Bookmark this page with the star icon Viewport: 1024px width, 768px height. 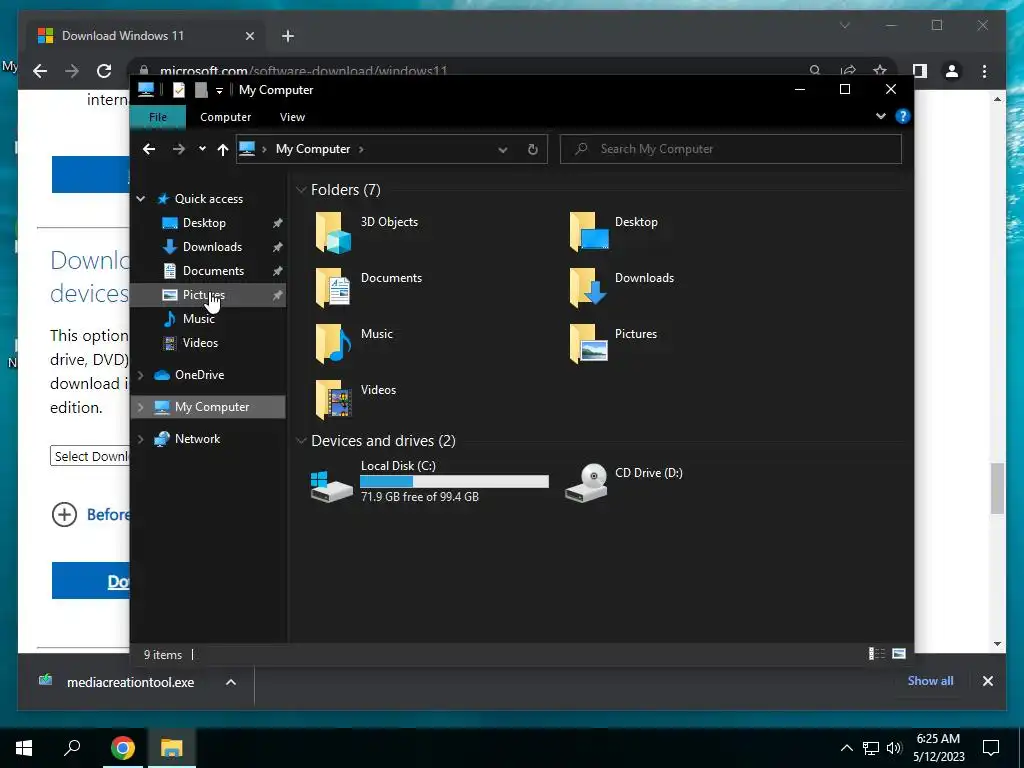click(880, 71)
